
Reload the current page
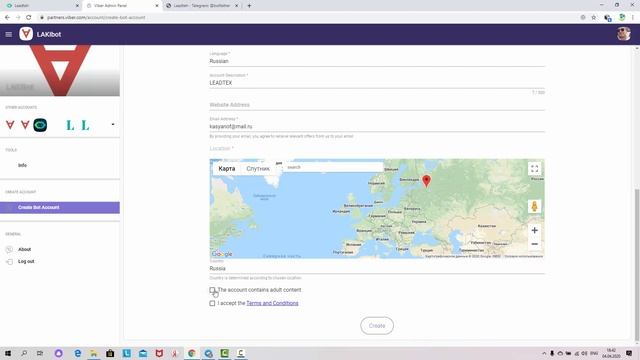pyautogui.click(x=29, y=18)
